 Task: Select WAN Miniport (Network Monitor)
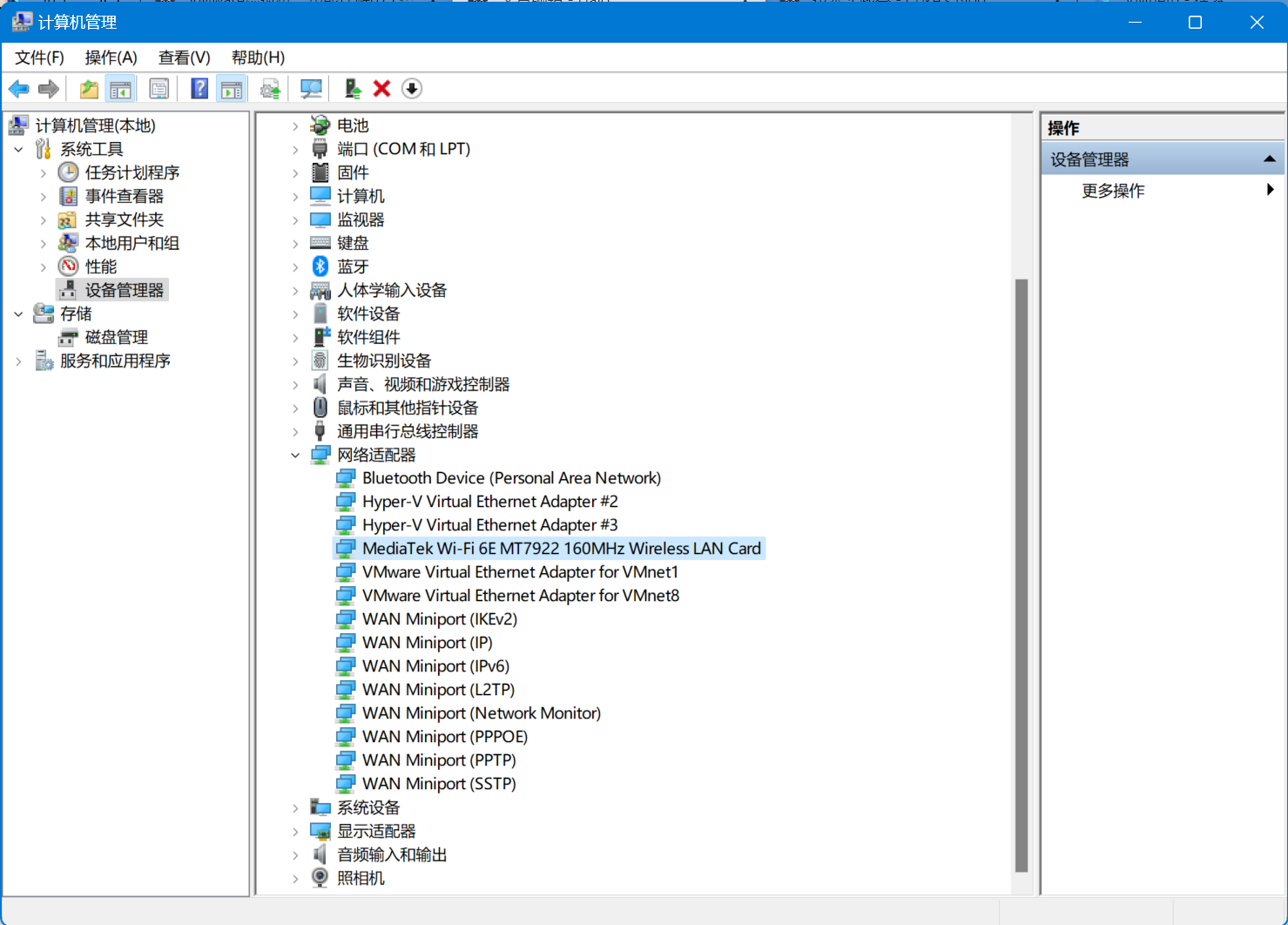[x=482, y=713]
